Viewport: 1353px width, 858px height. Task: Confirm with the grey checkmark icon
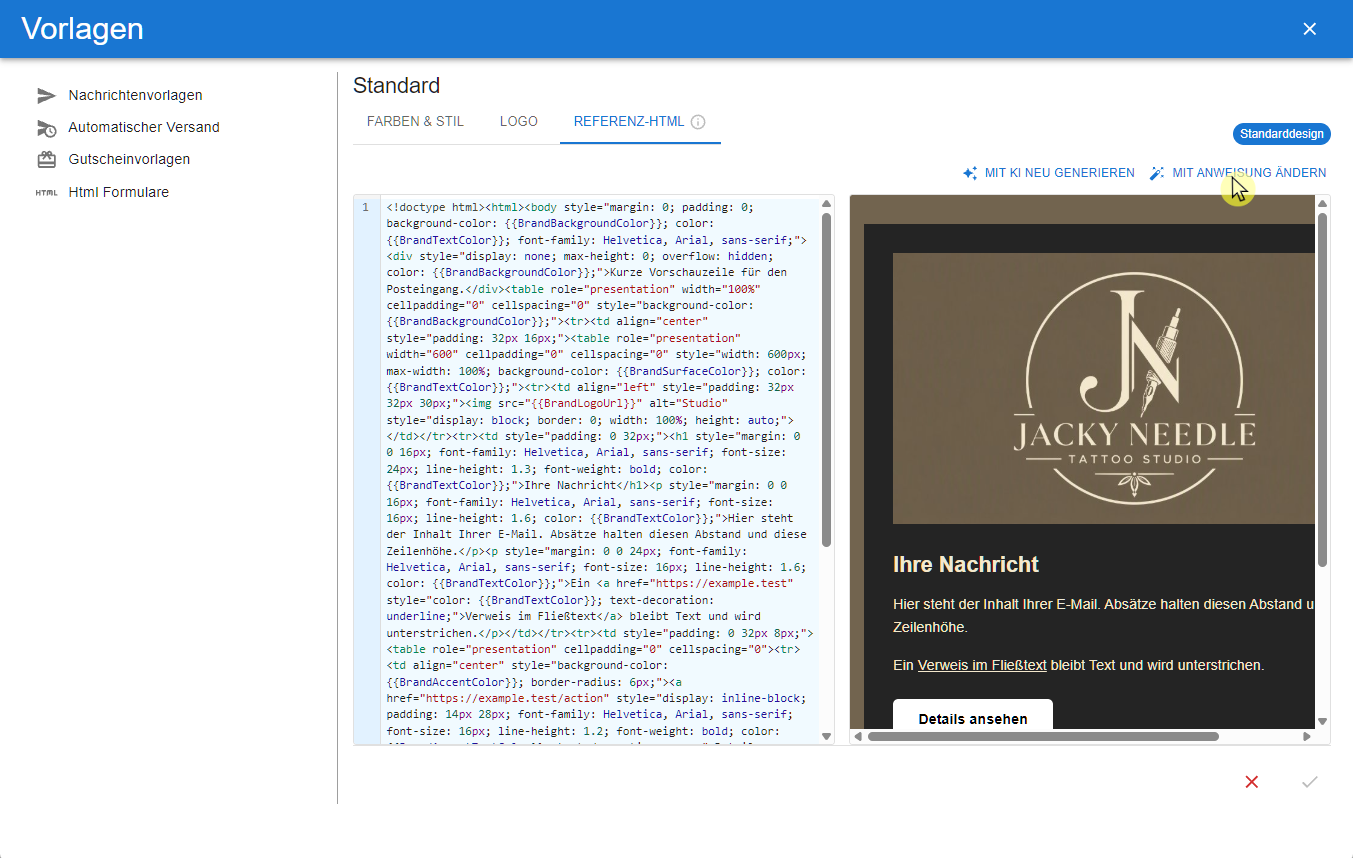click(x=1309, y=782)
